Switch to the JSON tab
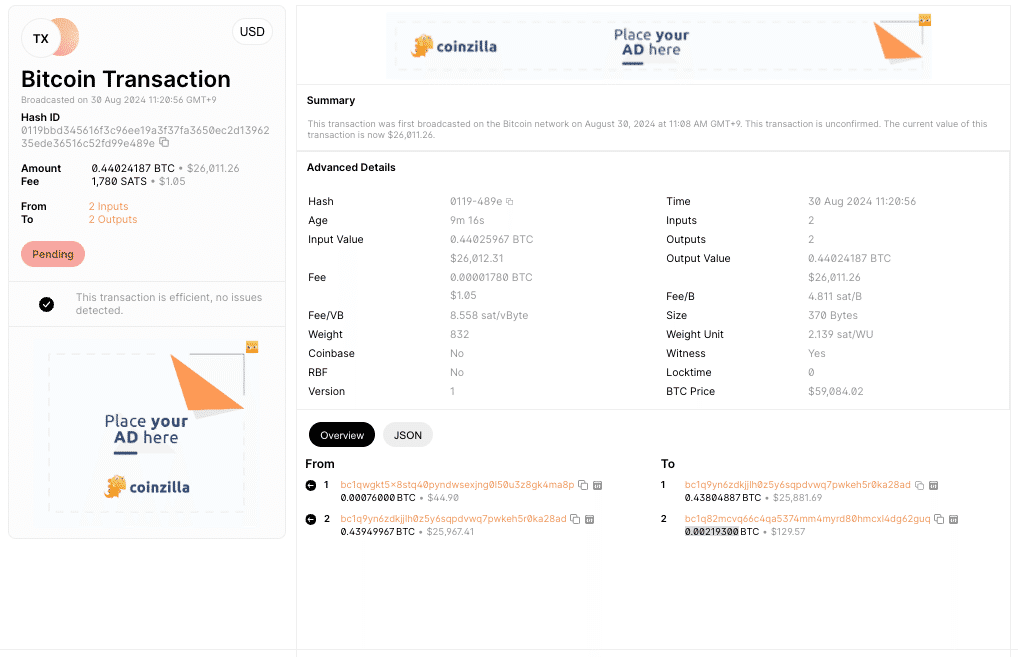This screenshot has width=1018, height=657. [x=407, y=435]
